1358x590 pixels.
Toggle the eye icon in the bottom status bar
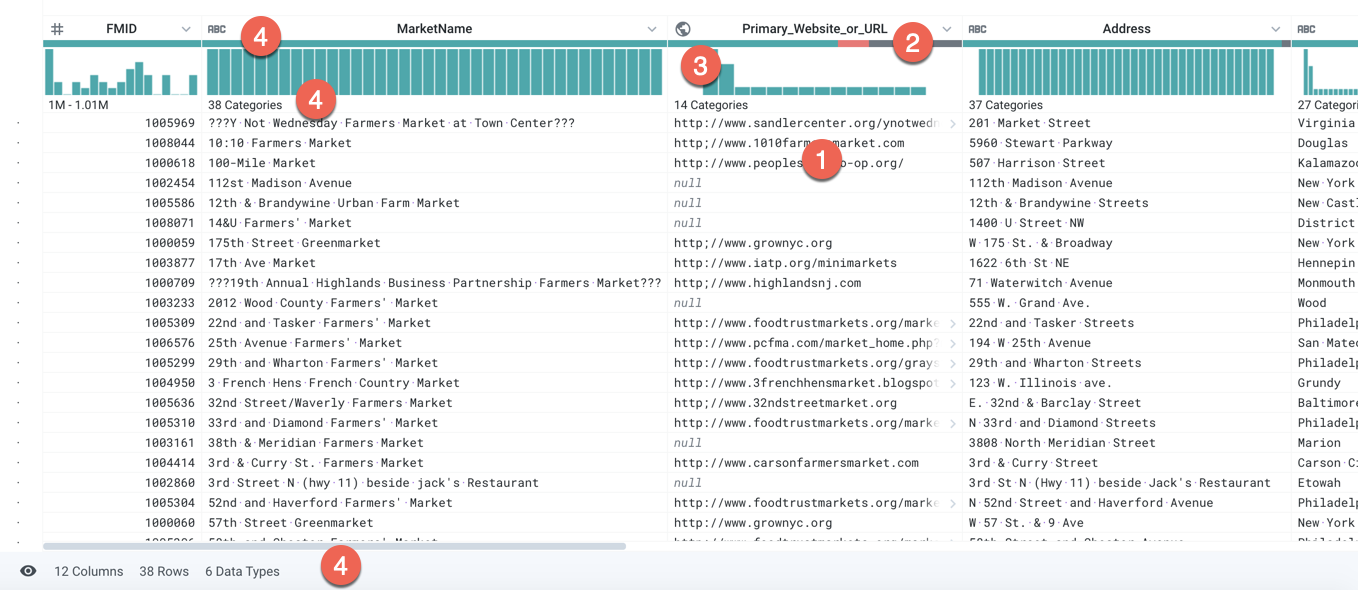[29, 571]
